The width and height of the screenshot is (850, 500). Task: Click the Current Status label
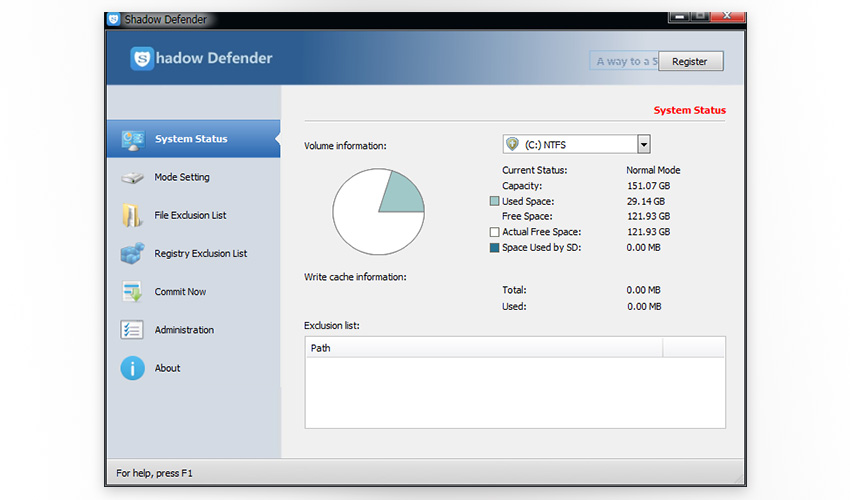point(535,170)
